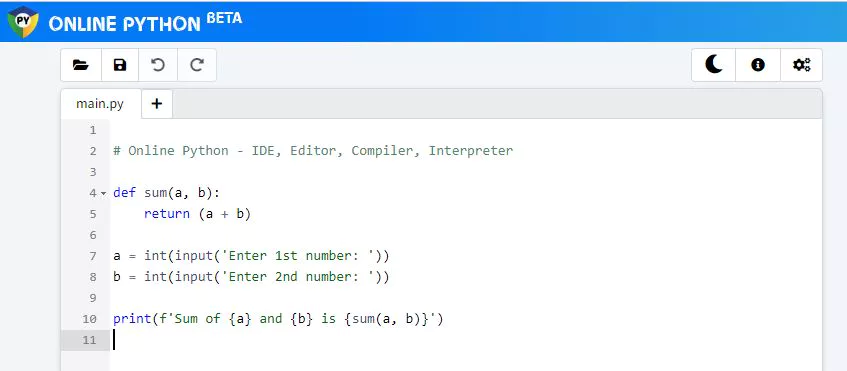Undo the last edit

pyautogui.click(x=158, y=65)
